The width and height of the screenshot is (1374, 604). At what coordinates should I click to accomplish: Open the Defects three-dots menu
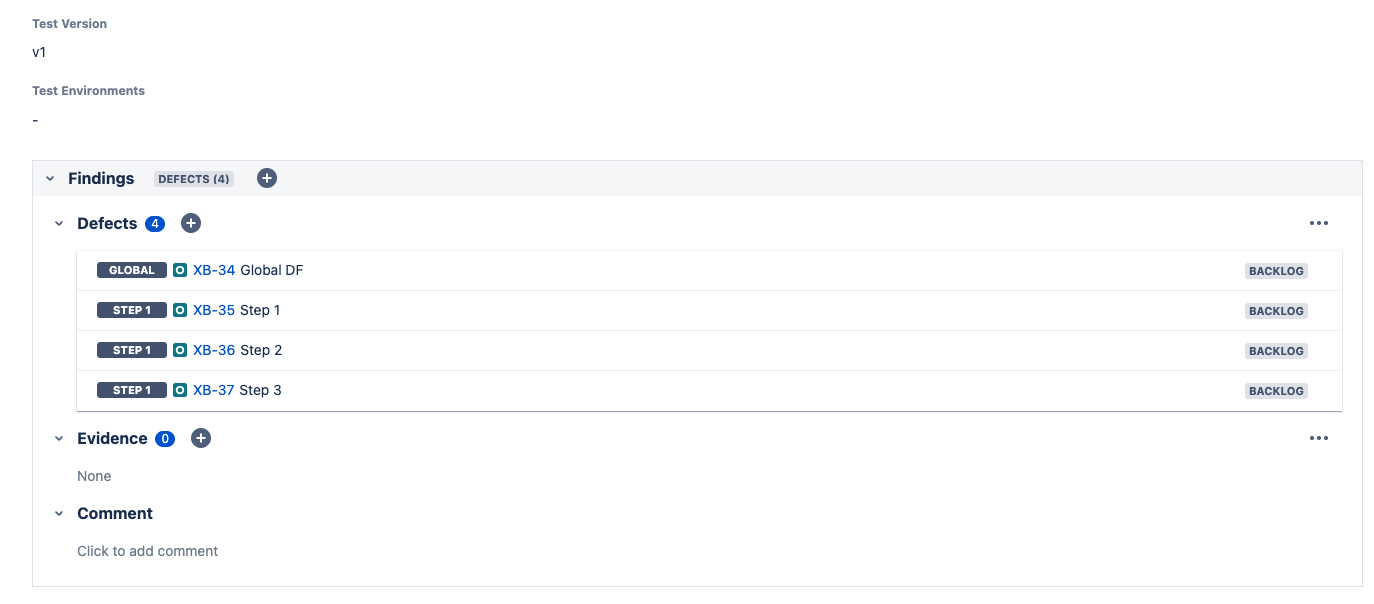[x=1319, y=223]
